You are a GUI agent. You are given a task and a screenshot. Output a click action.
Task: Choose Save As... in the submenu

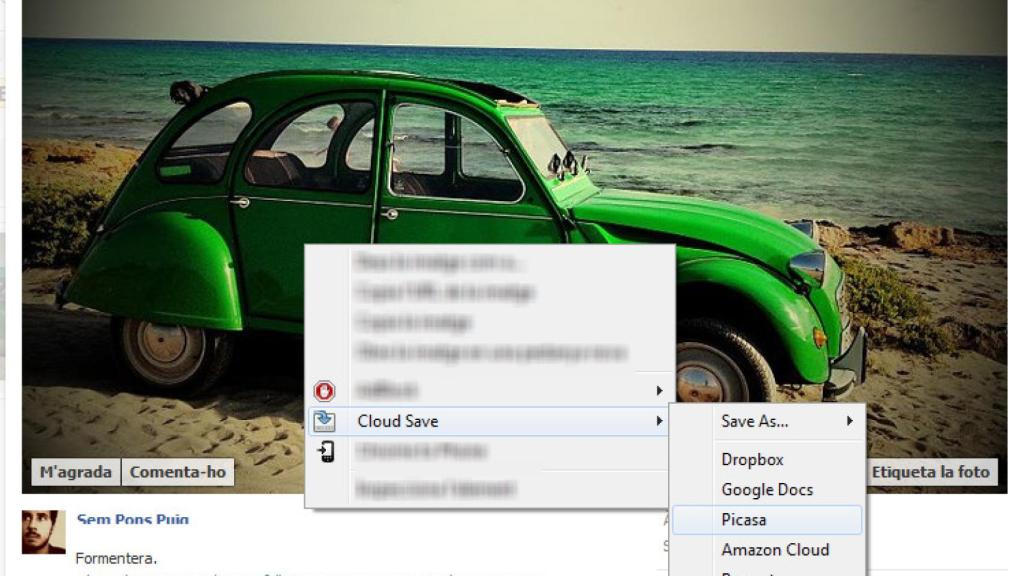(x=755, y=421)
